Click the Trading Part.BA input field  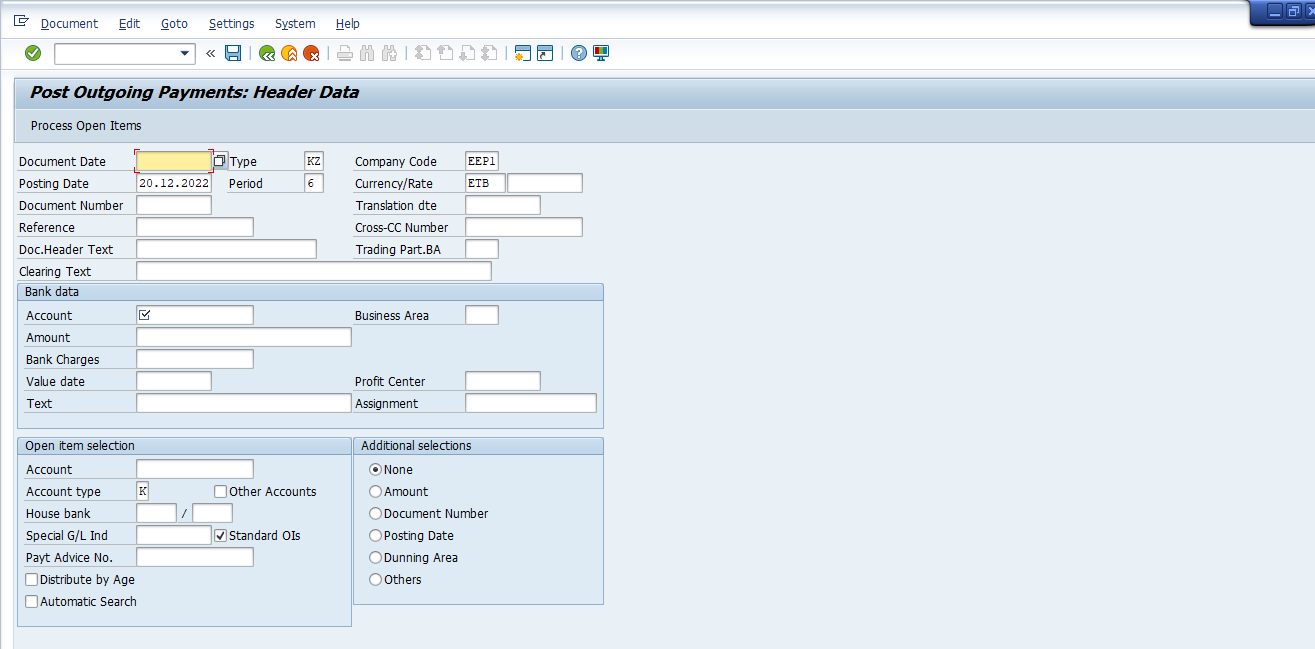tap(482, 249)
